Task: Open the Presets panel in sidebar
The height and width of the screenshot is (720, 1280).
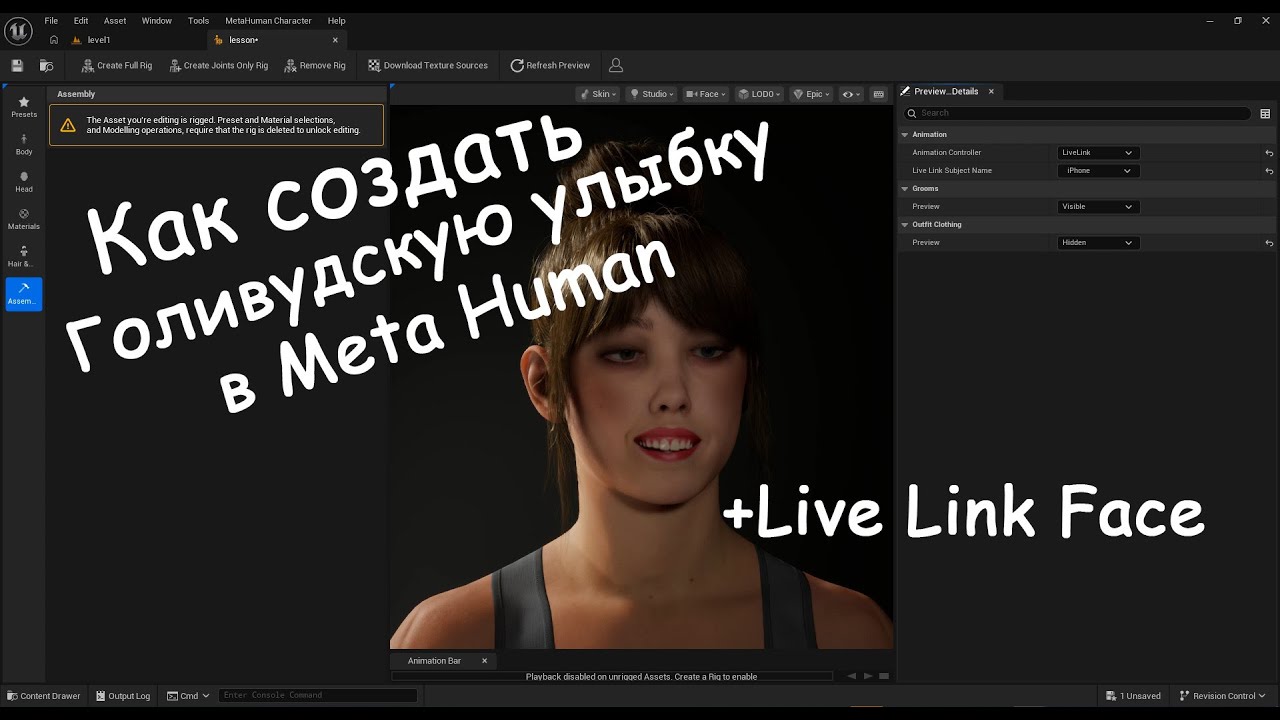Action: [x=24, y=107]
